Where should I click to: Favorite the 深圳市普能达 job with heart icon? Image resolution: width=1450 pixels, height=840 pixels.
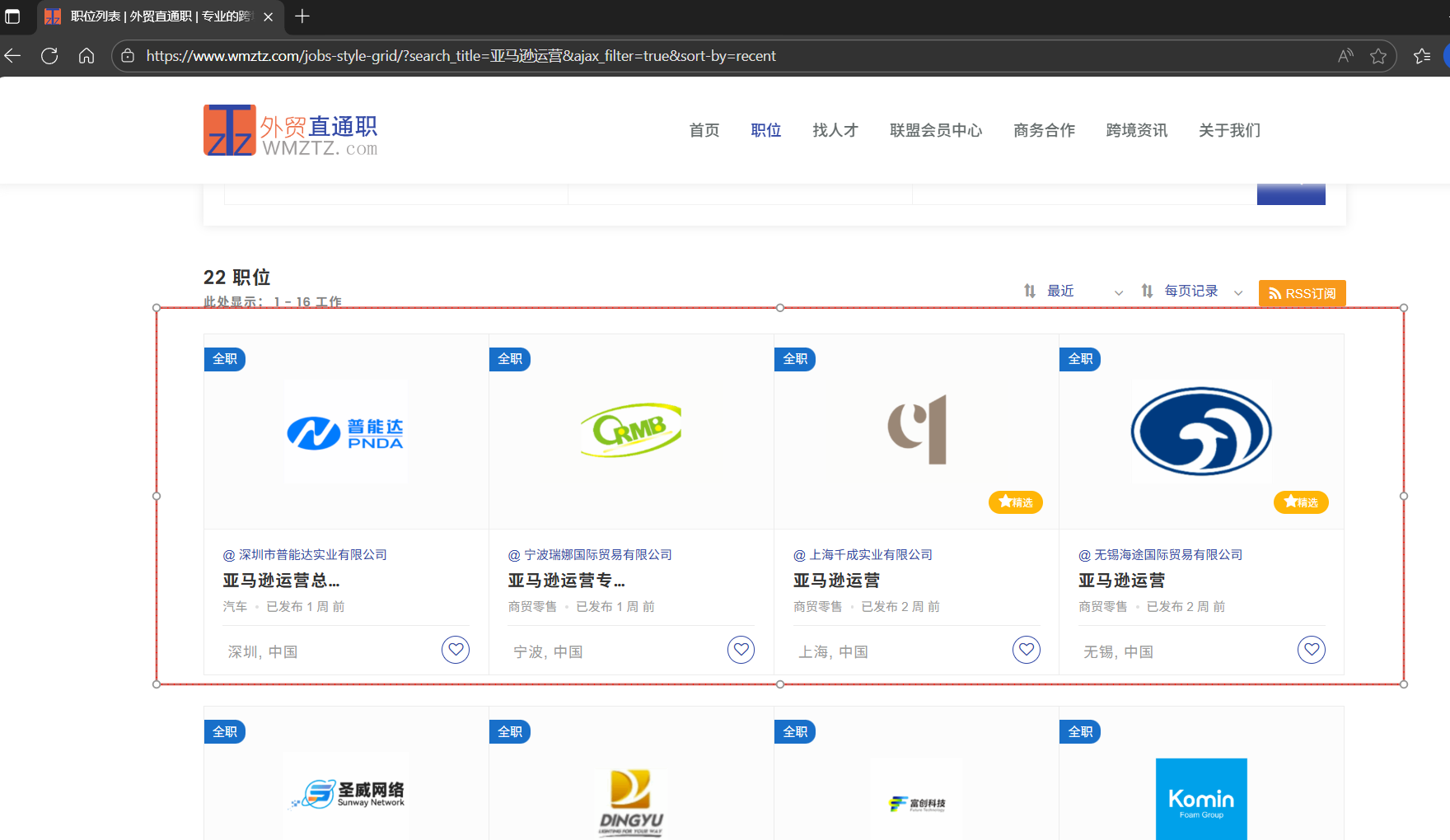pyautogui.click(x=456, y=650)
